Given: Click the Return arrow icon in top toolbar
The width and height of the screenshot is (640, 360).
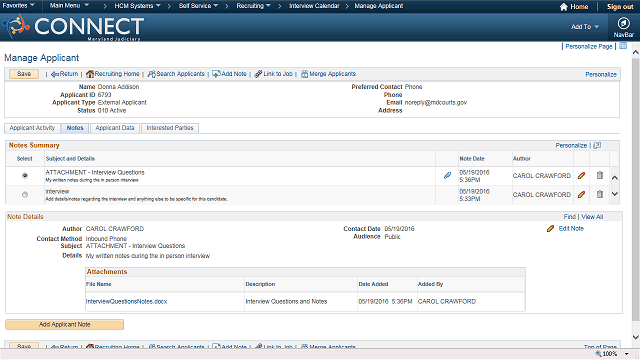Looking at the screenshot, I should pos(55,74).
